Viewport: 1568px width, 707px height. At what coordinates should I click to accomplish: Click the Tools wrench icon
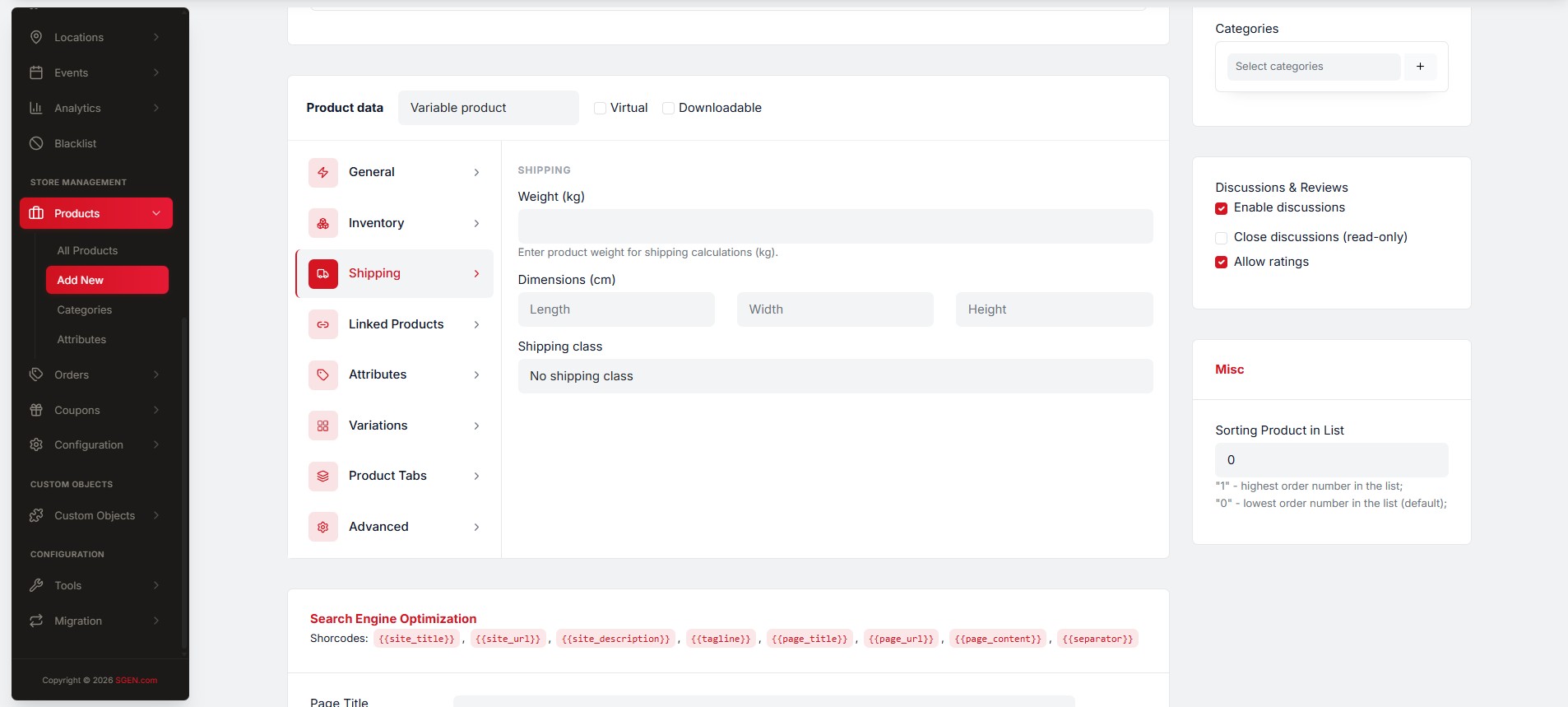36,585
